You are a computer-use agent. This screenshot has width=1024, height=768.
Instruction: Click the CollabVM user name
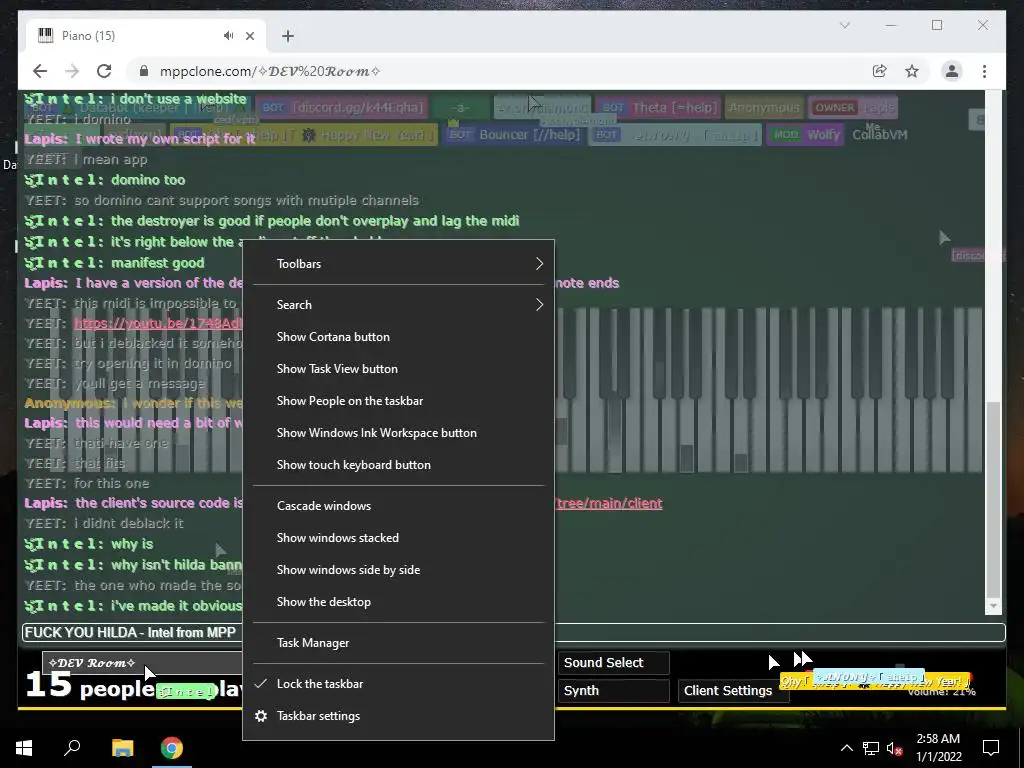point(880,135)
